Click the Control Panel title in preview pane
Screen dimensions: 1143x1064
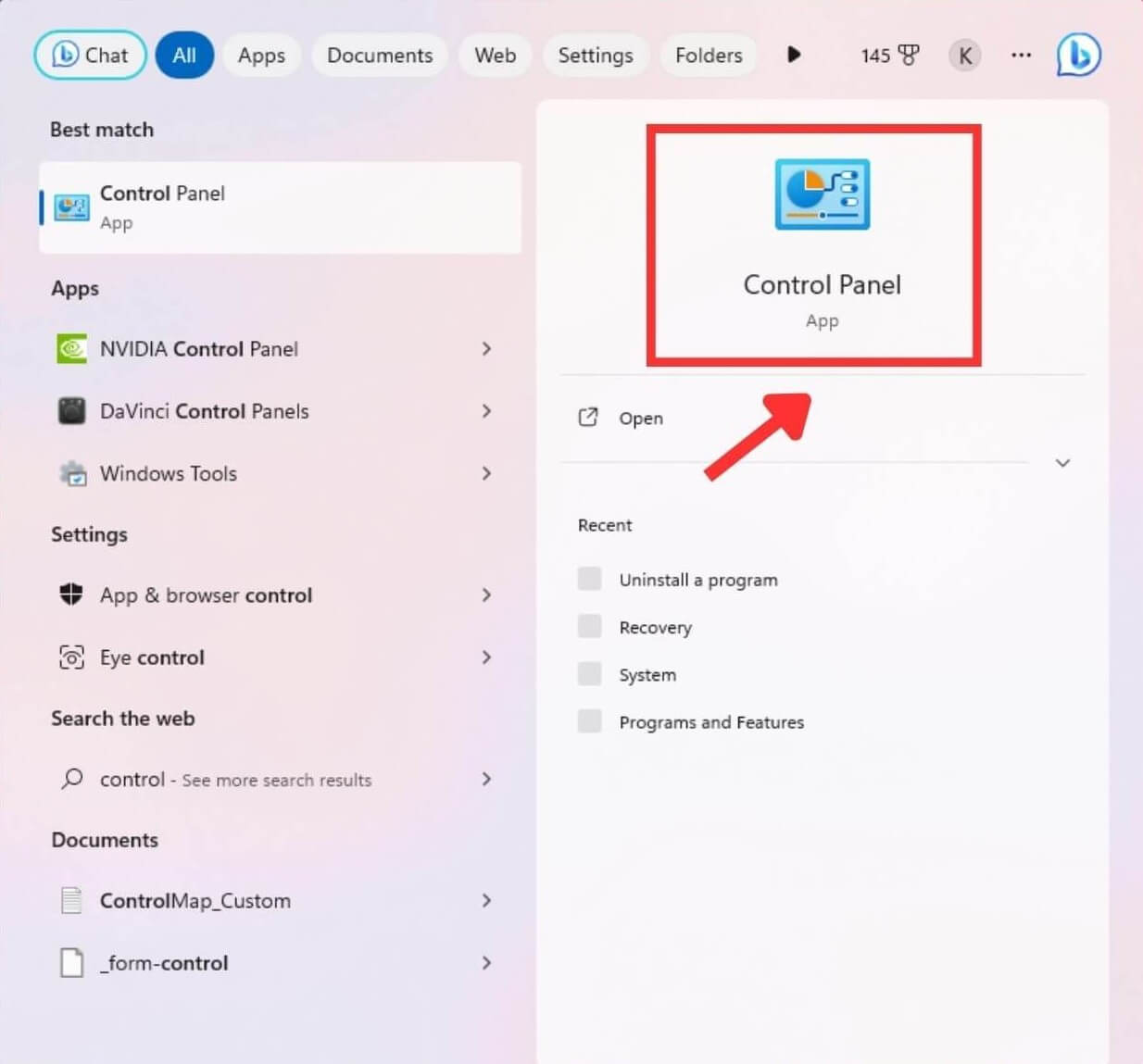pyautogui.click(x=823, y=285)
